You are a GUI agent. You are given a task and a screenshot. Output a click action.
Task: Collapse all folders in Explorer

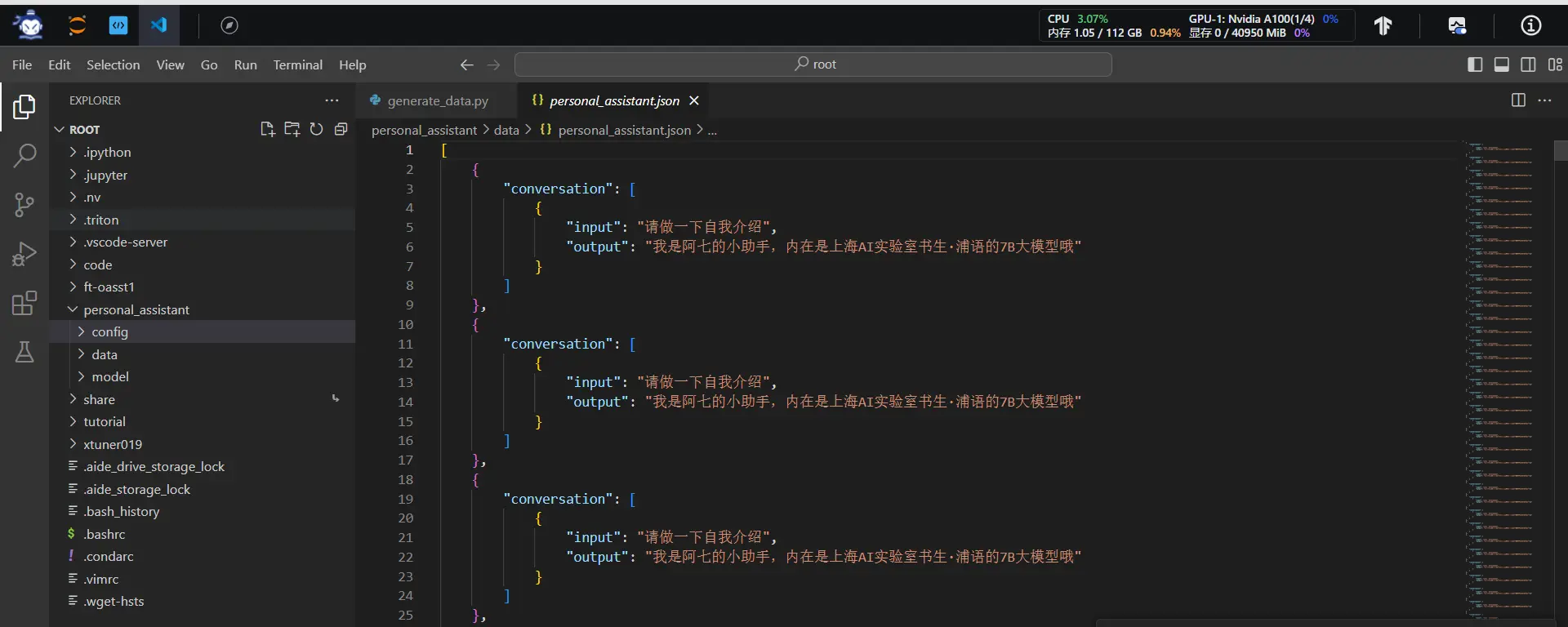pyautogui.click(x=341, y=129)
